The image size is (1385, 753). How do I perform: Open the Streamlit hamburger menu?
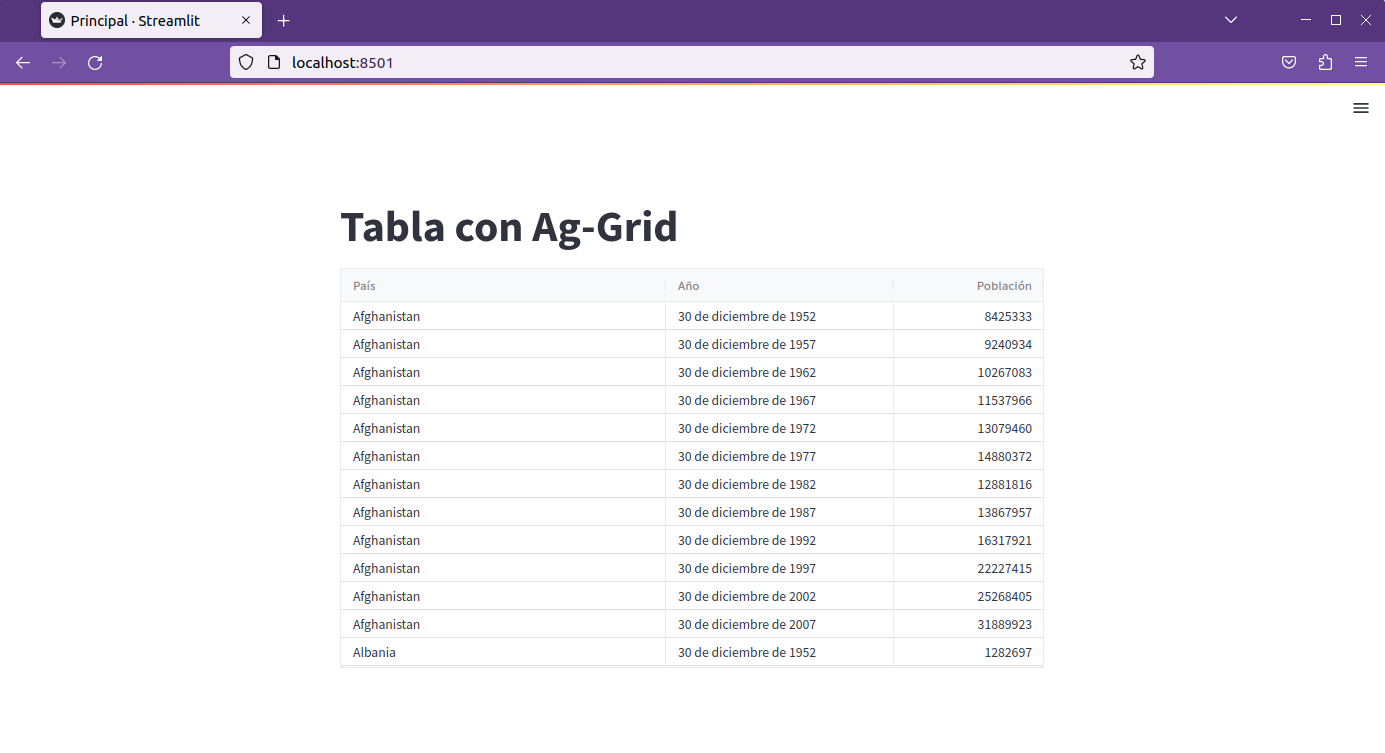[x=1360, y=108]
